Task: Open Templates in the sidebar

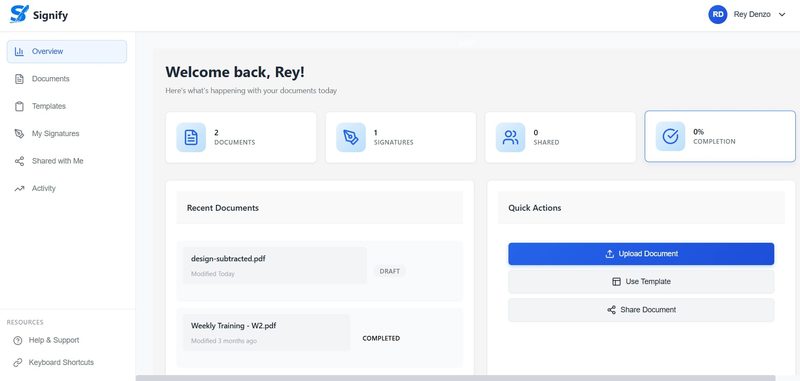Action: pyautogui.click(x=67, y=107)
